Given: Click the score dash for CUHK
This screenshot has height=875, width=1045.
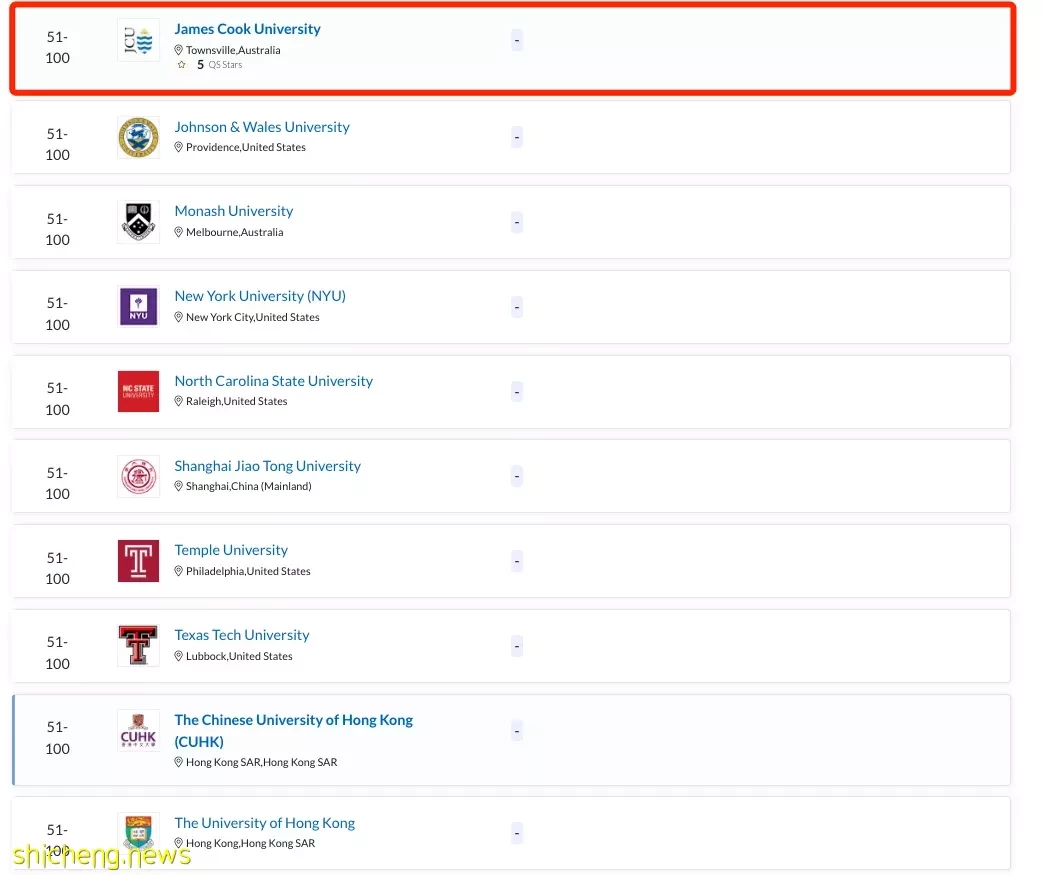Looking at the screenshot, I should [x=517, y=731].
